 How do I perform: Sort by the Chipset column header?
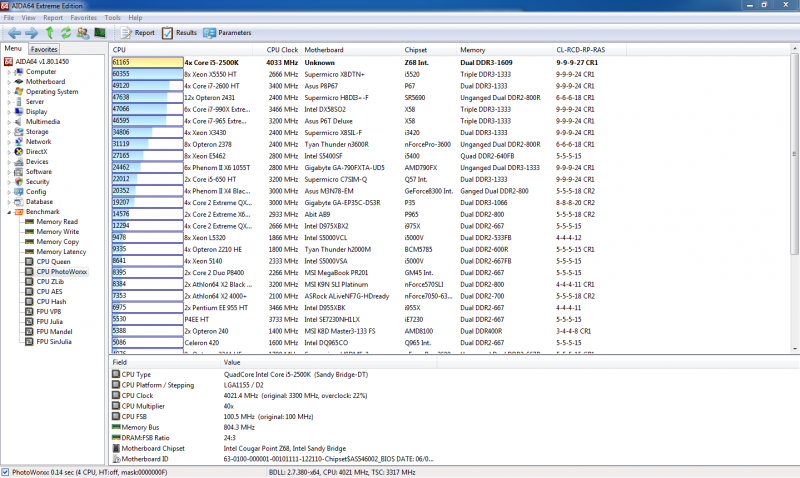(x=429, y=50)
